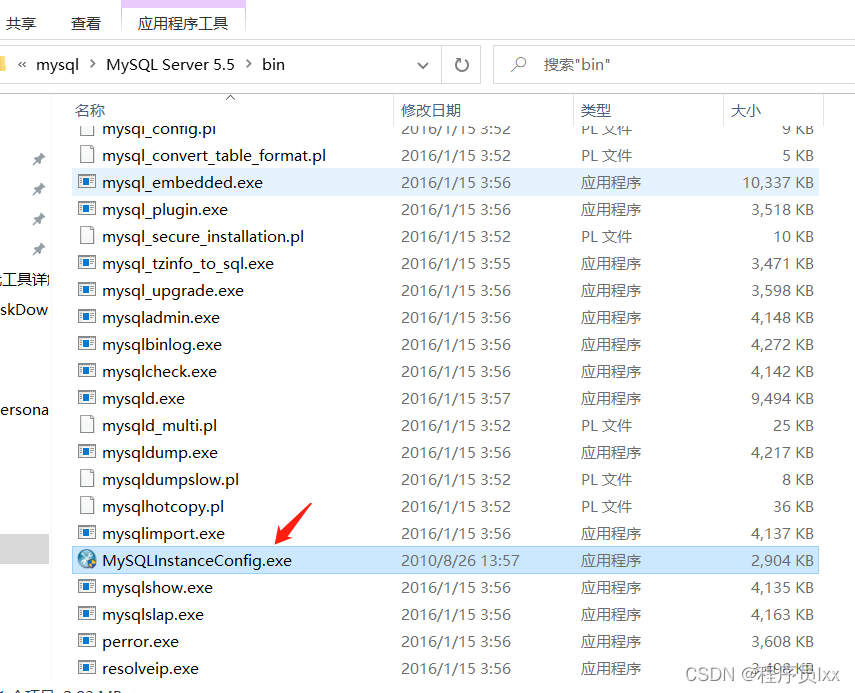Select the file name mysqlbinlog.exe

[162, 345]
